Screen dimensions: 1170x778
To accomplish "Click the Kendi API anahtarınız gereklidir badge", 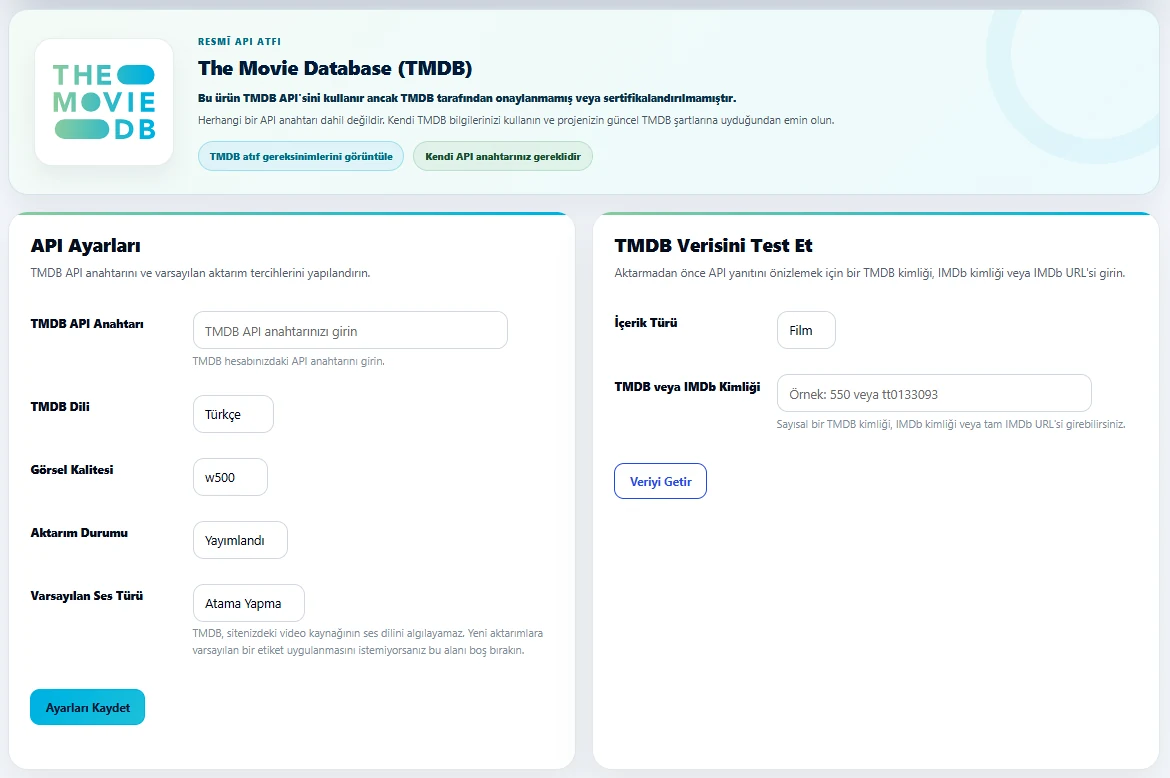I will click(503, 157).
